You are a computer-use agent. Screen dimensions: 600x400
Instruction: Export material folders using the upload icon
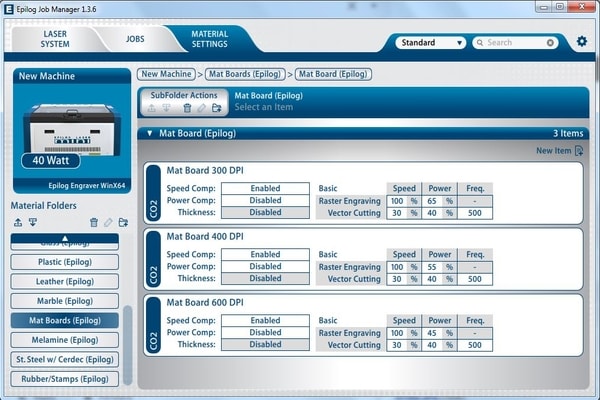point(18,222)
